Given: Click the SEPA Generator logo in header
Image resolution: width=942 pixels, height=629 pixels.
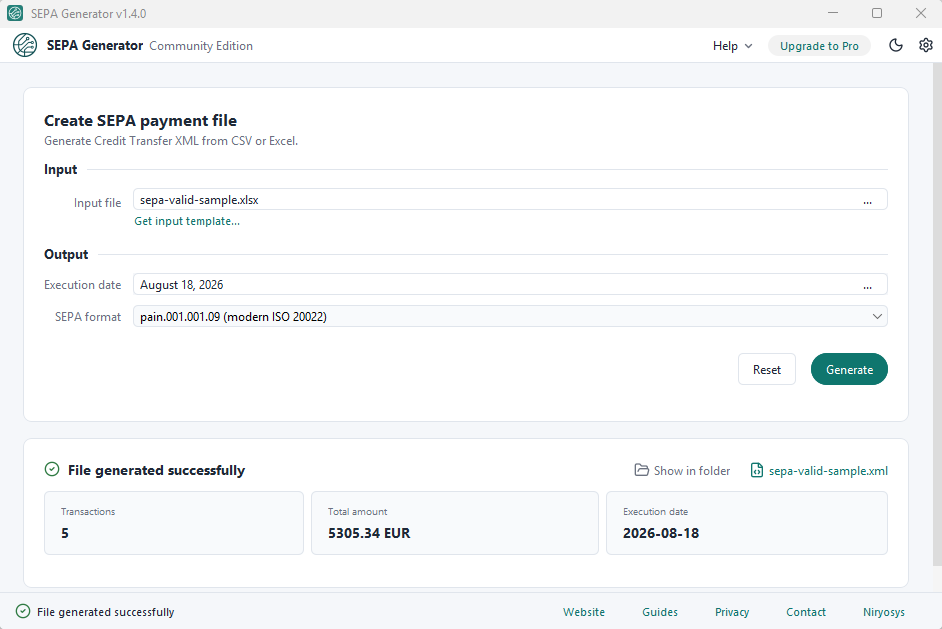Looking at the screenshot, I should [x=25, y=45].
